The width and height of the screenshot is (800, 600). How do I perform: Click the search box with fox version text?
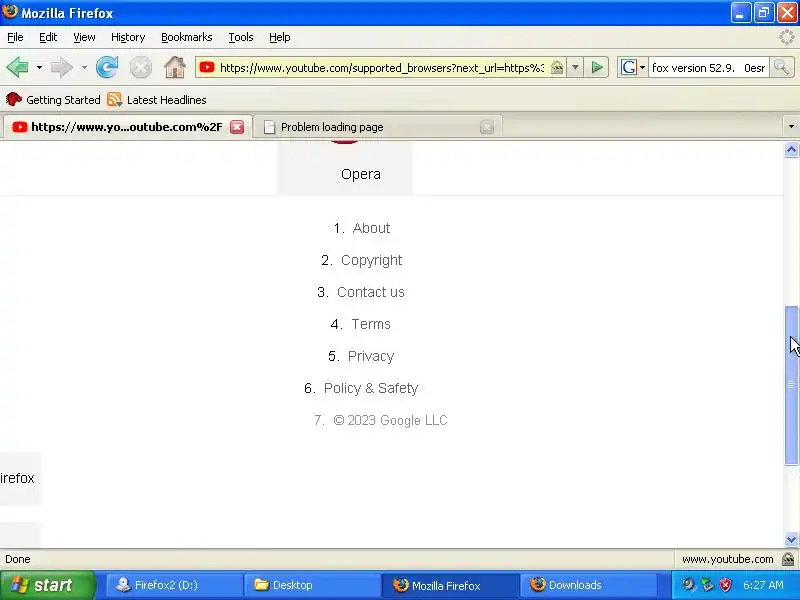[x=708, y=68]
